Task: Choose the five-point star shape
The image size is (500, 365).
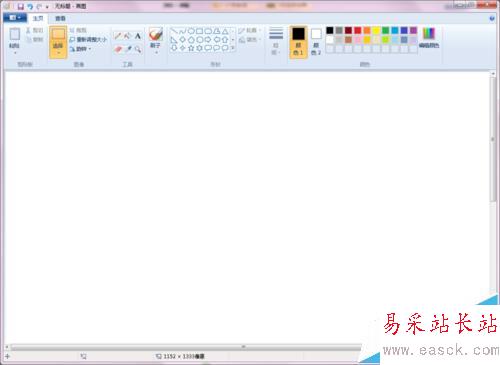Action: tap(191, 48)
